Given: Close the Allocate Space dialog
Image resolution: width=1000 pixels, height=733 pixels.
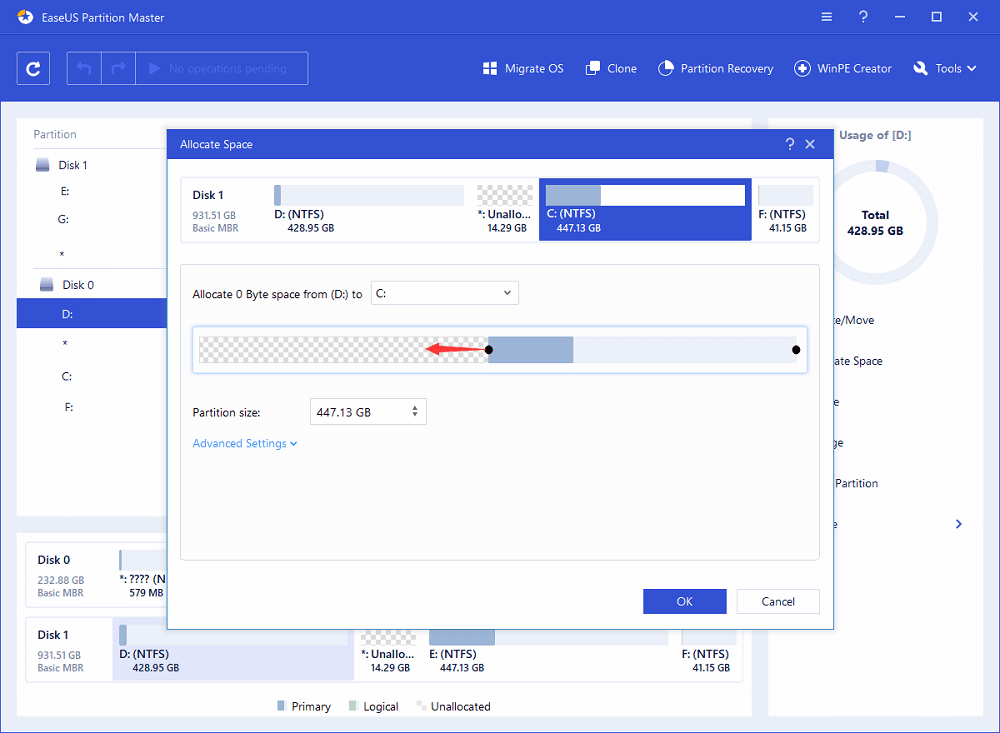Looking at the screenshot, I should click(811, 145).
